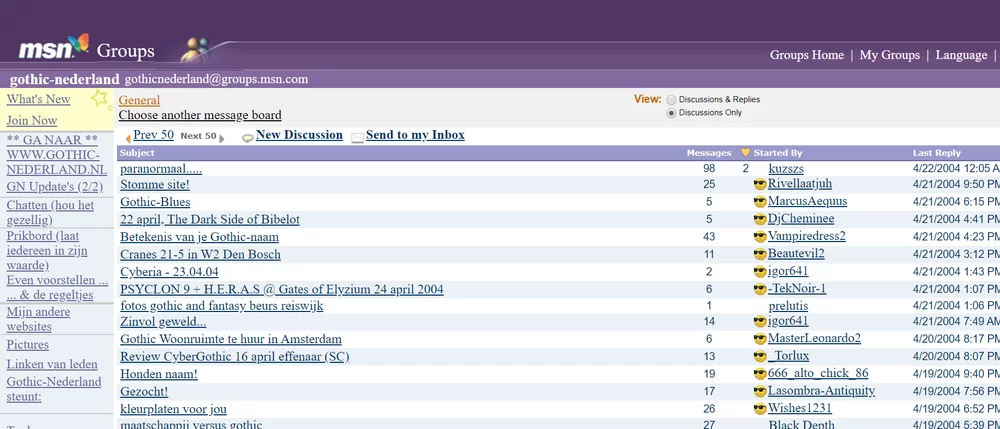Click the sunglasses smiley next to Vampiredress2
This screenshot has width=1000, height=429.
pos(759,237)
